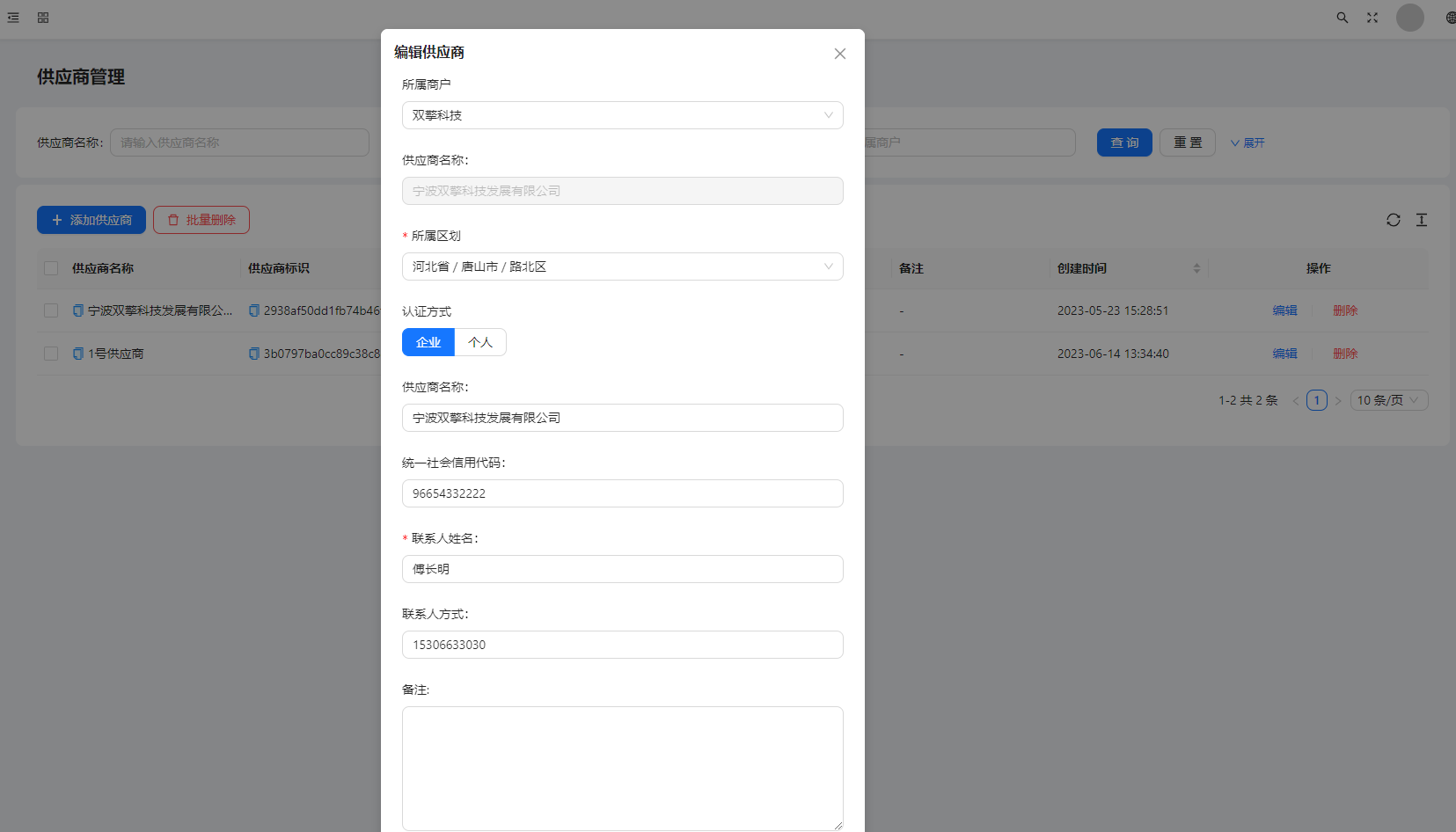This screenshot has width=1456, height=832.
Task: Copy 宁波双擎科技发展有限公司 name icon
Action: tap(78, 310)
